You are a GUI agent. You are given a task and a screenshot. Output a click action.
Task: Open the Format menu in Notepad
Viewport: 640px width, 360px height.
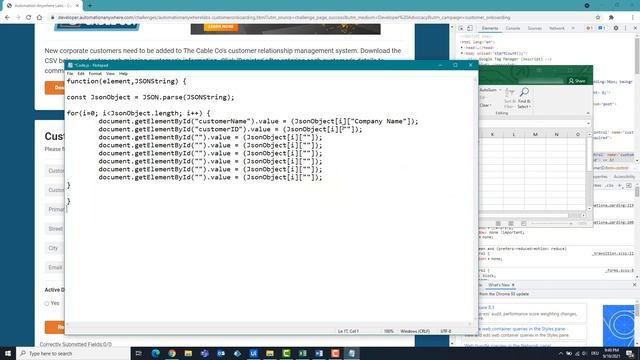tap(95, 73)
